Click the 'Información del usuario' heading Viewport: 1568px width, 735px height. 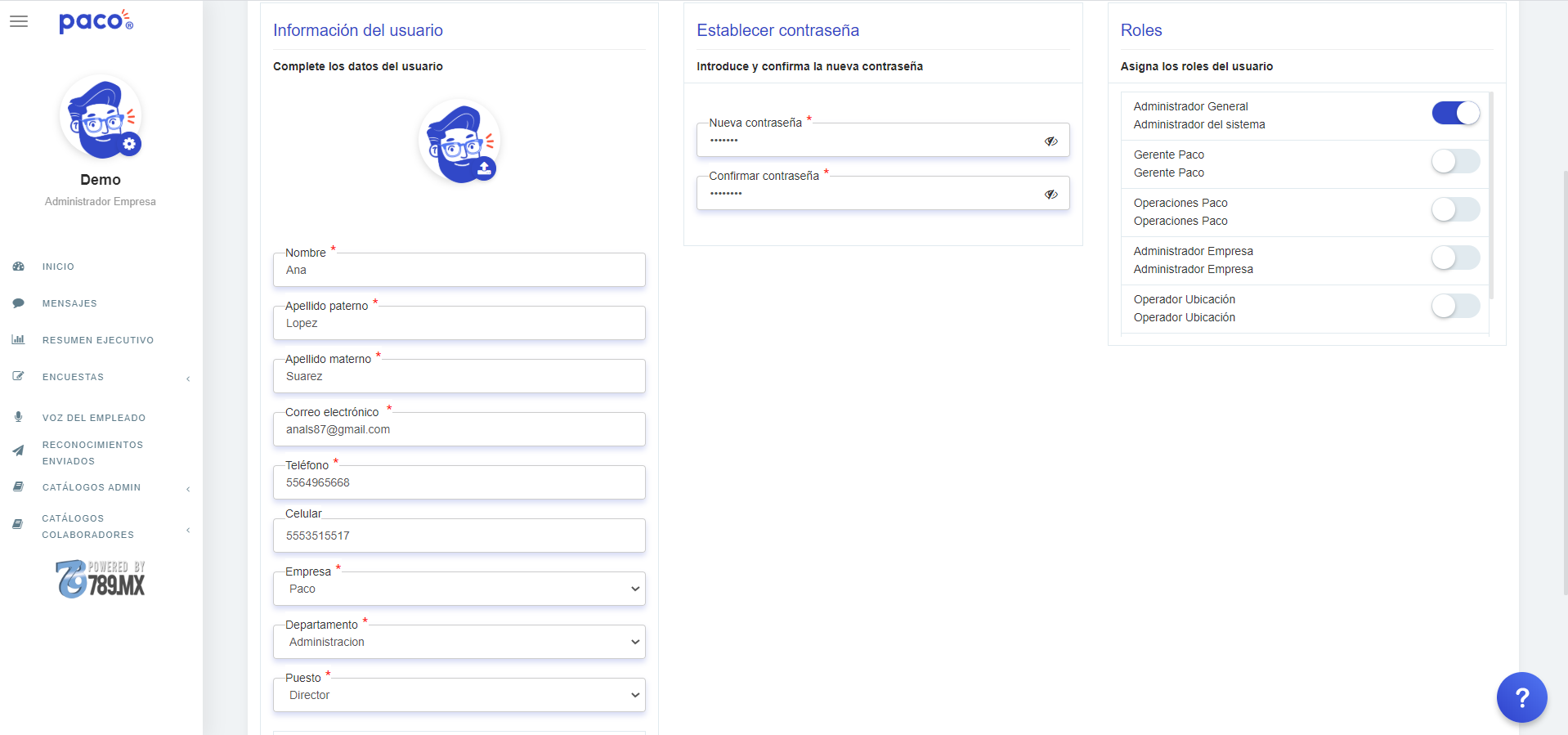pyautogui.click(x=358, y=30)
